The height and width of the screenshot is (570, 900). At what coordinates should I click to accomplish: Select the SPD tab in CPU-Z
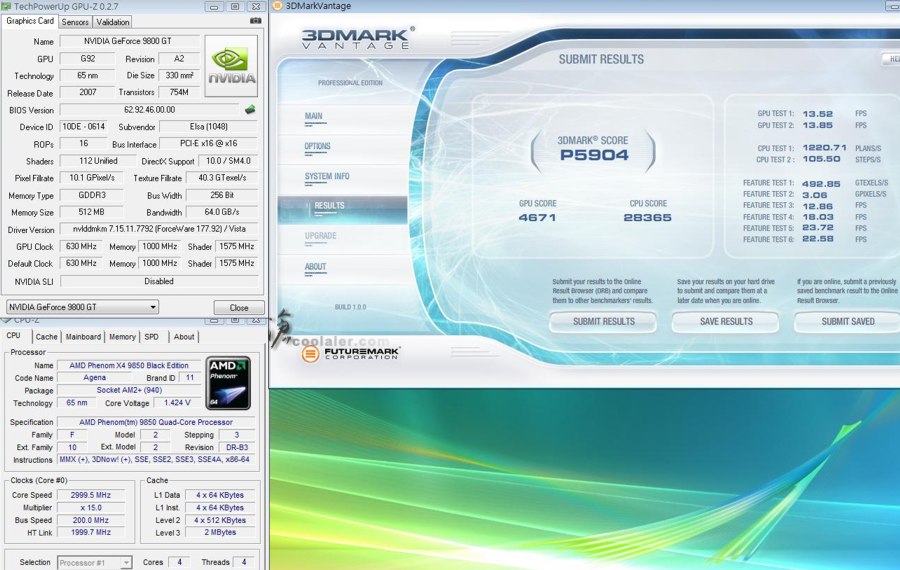tap(152, 337)
